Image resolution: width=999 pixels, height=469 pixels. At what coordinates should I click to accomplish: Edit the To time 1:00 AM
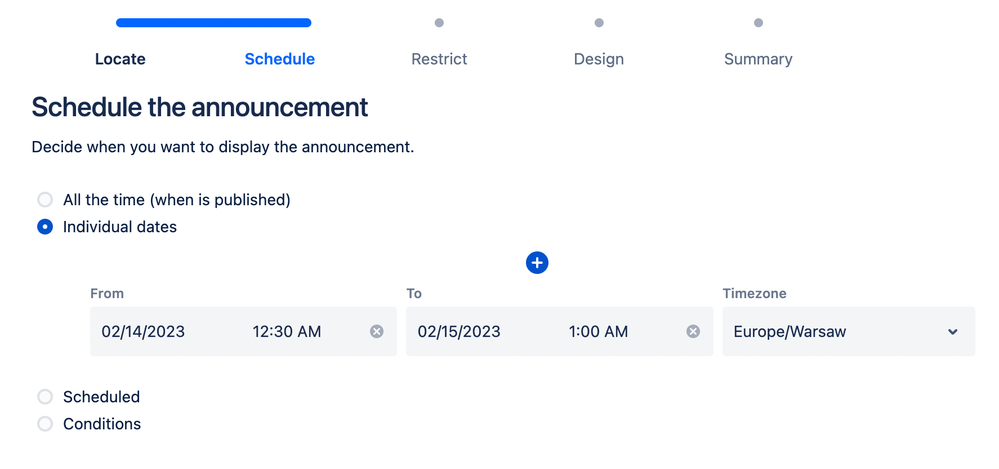[x=598, y=331]
